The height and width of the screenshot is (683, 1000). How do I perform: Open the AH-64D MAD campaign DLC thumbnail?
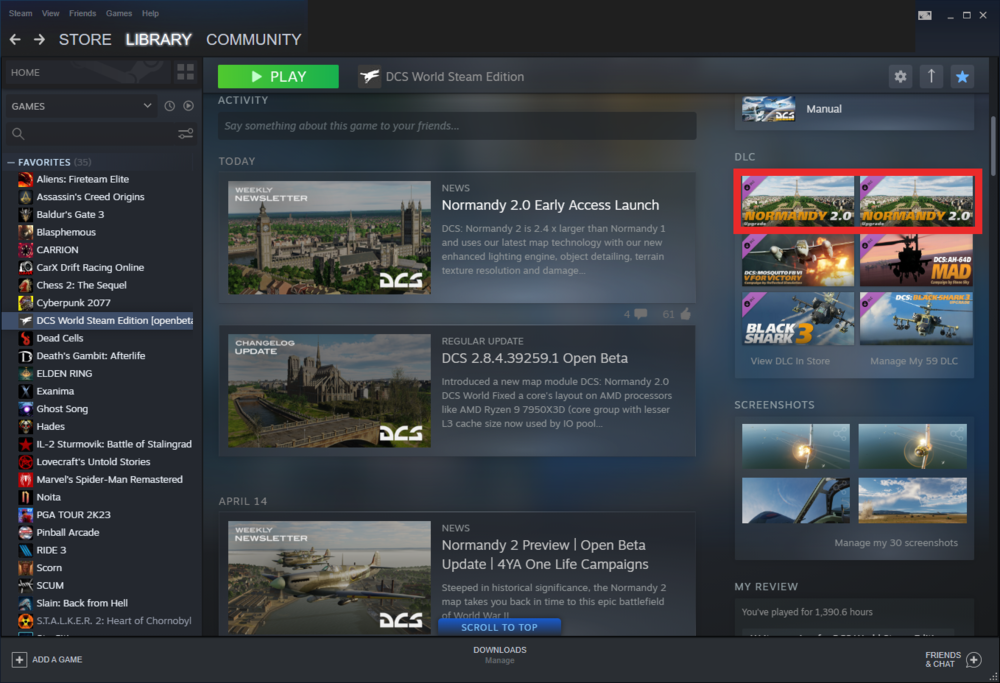click(916, 260)
